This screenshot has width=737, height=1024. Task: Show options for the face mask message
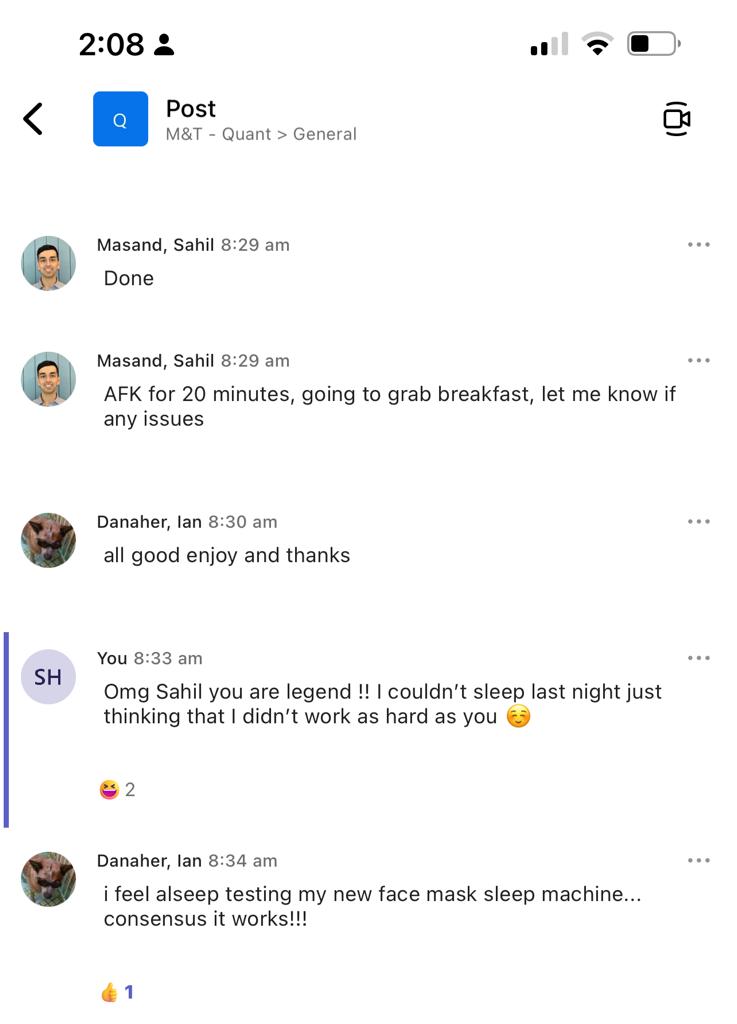[x=699, y=861]
